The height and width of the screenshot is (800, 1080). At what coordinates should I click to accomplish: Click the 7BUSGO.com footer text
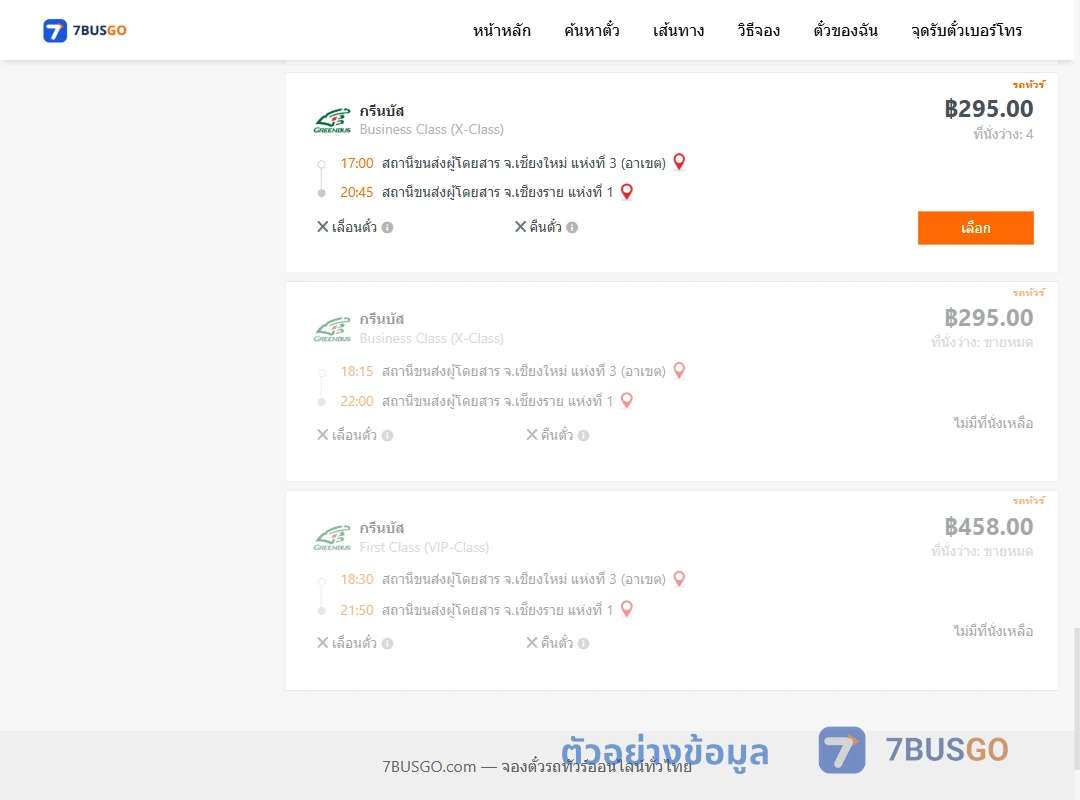click(537, 766)
